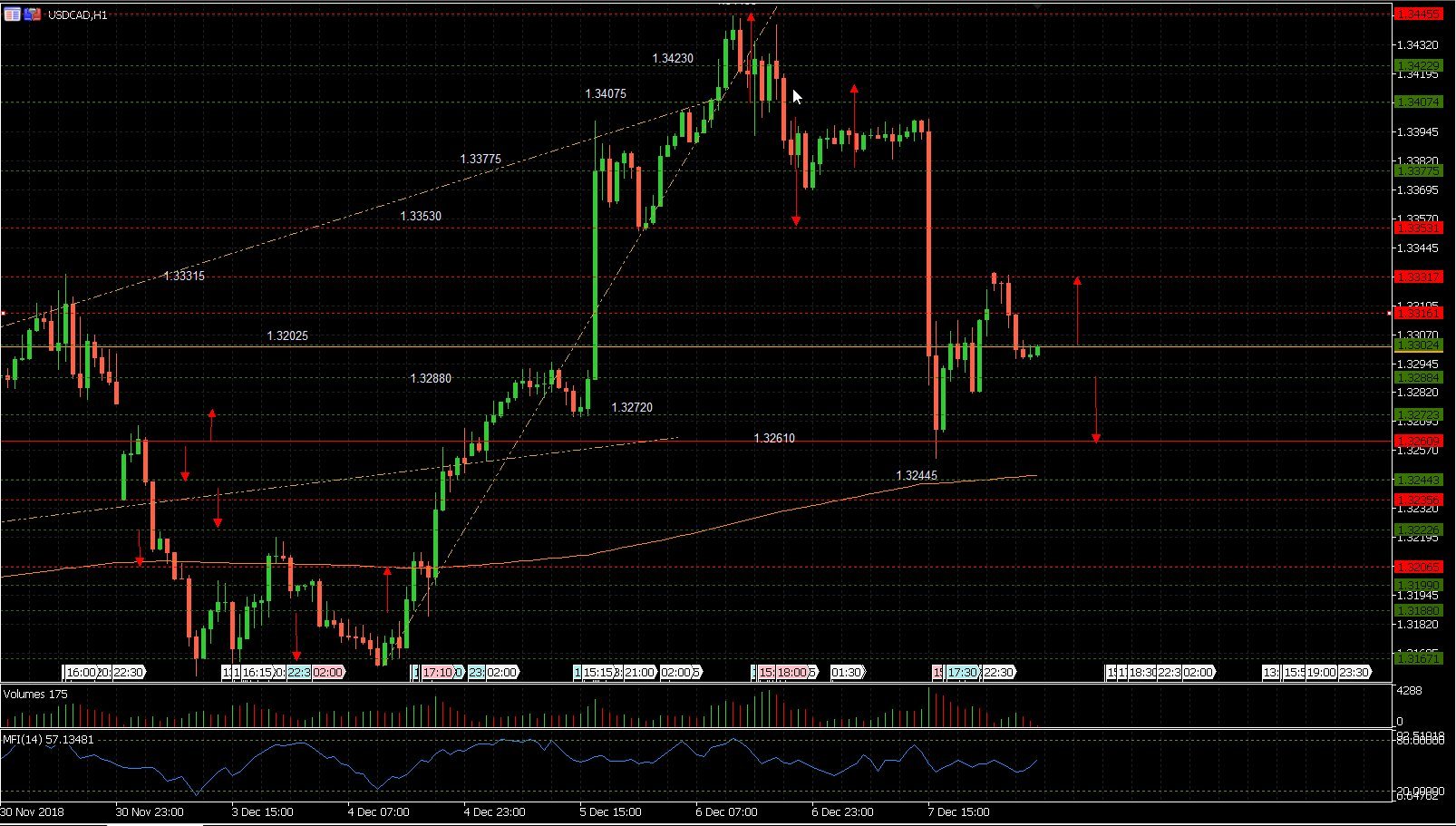Select the green 1.32884 axis tag

1419,377
